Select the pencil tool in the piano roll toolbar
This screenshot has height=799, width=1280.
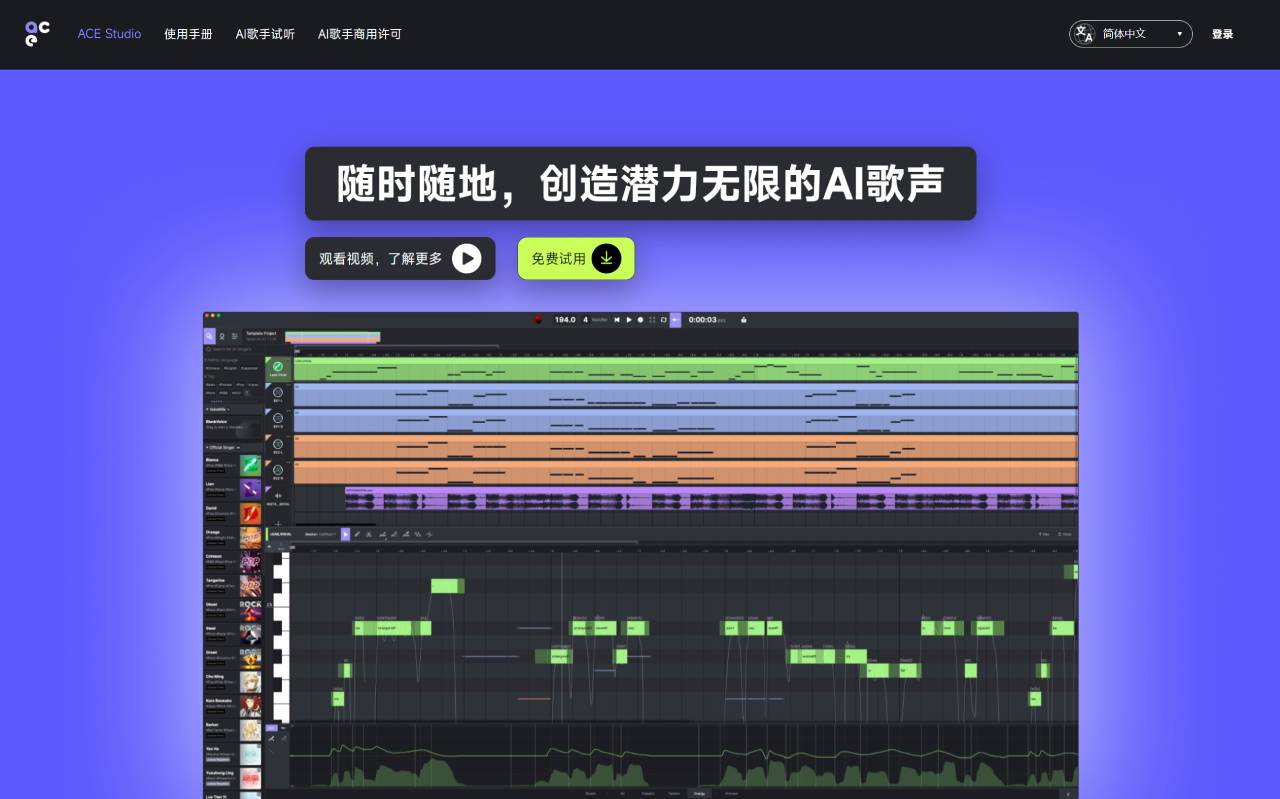[357, 534]
